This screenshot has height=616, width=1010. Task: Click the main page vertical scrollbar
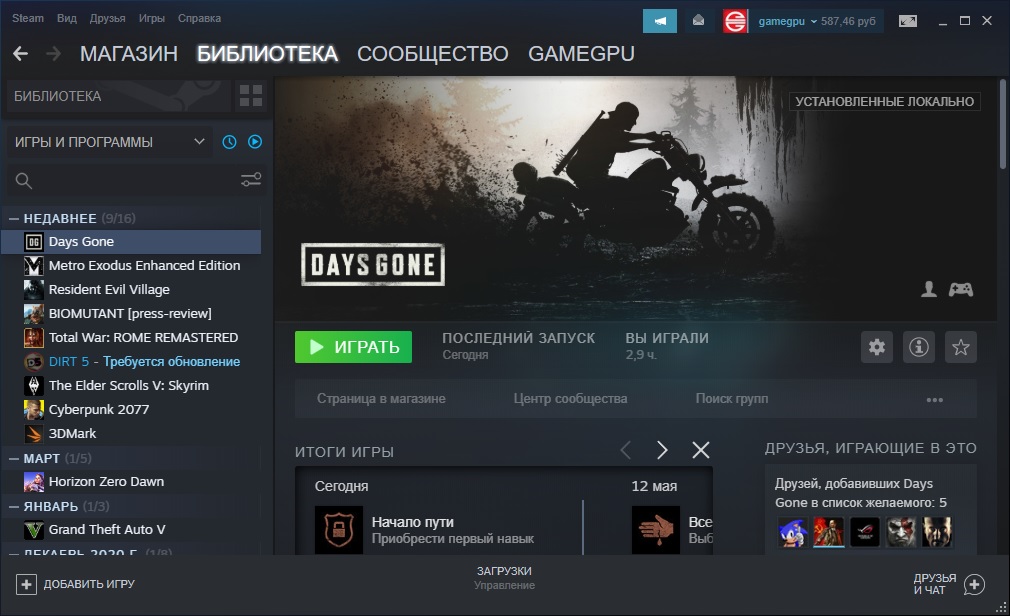pyautogui.click(x=1002, y=123)
